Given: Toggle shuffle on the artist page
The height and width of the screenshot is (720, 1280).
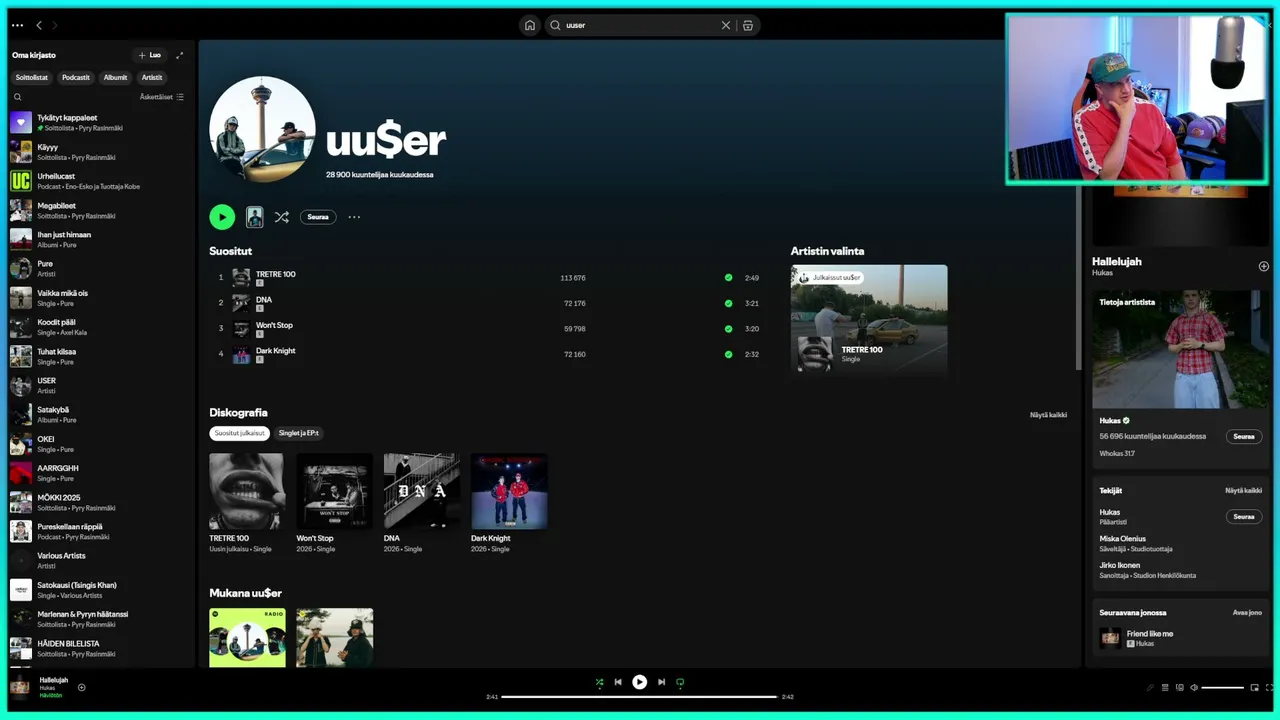Looking at the screenshot, I should pyautogui.click(x=282, y=217).
